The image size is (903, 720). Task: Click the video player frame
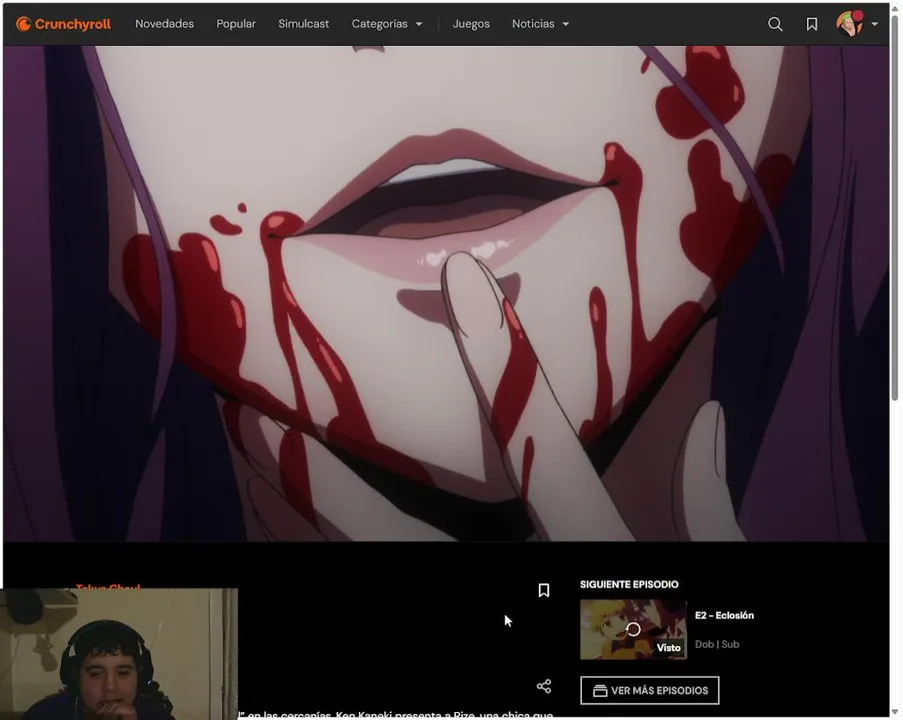coord(446,294)
